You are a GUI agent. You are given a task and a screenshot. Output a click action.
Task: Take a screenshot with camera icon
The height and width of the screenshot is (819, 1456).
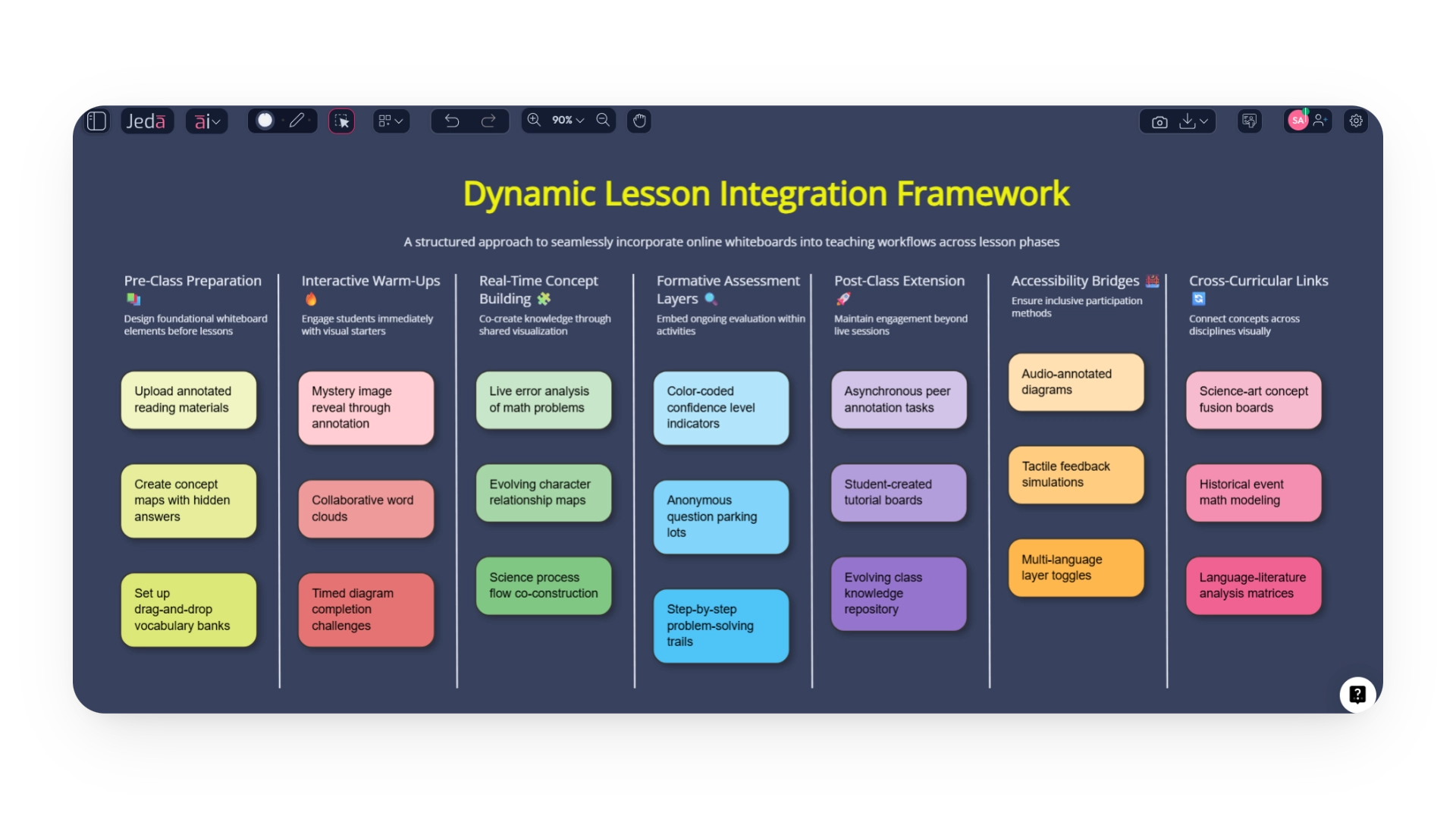pyautogui.click(x=1159, y=121)
